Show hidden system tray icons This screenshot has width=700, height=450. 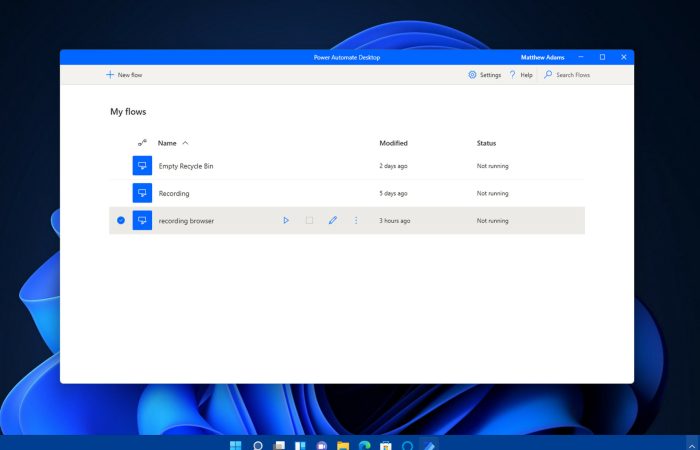(x=692, y=446)
